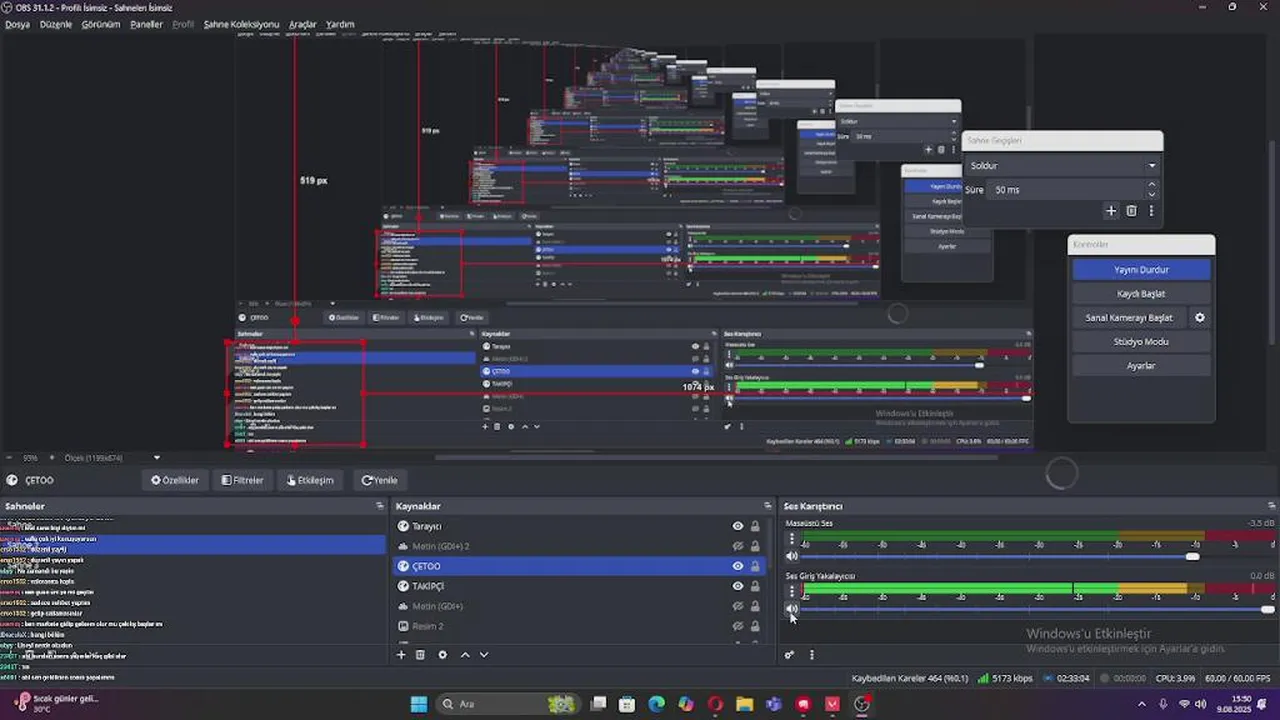Open the Araçlar menu
This screenshot has width=1280, height=720.
[302, 24]
